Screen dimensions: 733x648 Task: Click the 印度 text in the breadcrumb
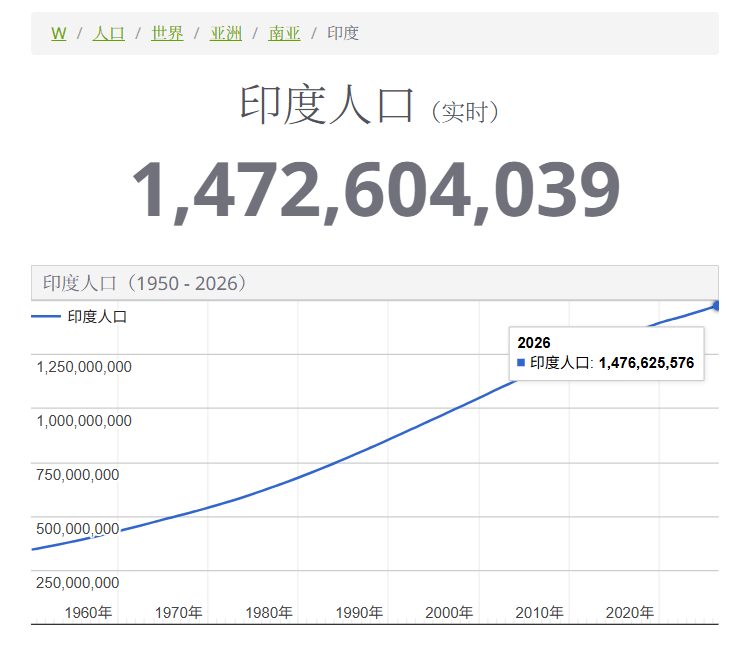343,33
